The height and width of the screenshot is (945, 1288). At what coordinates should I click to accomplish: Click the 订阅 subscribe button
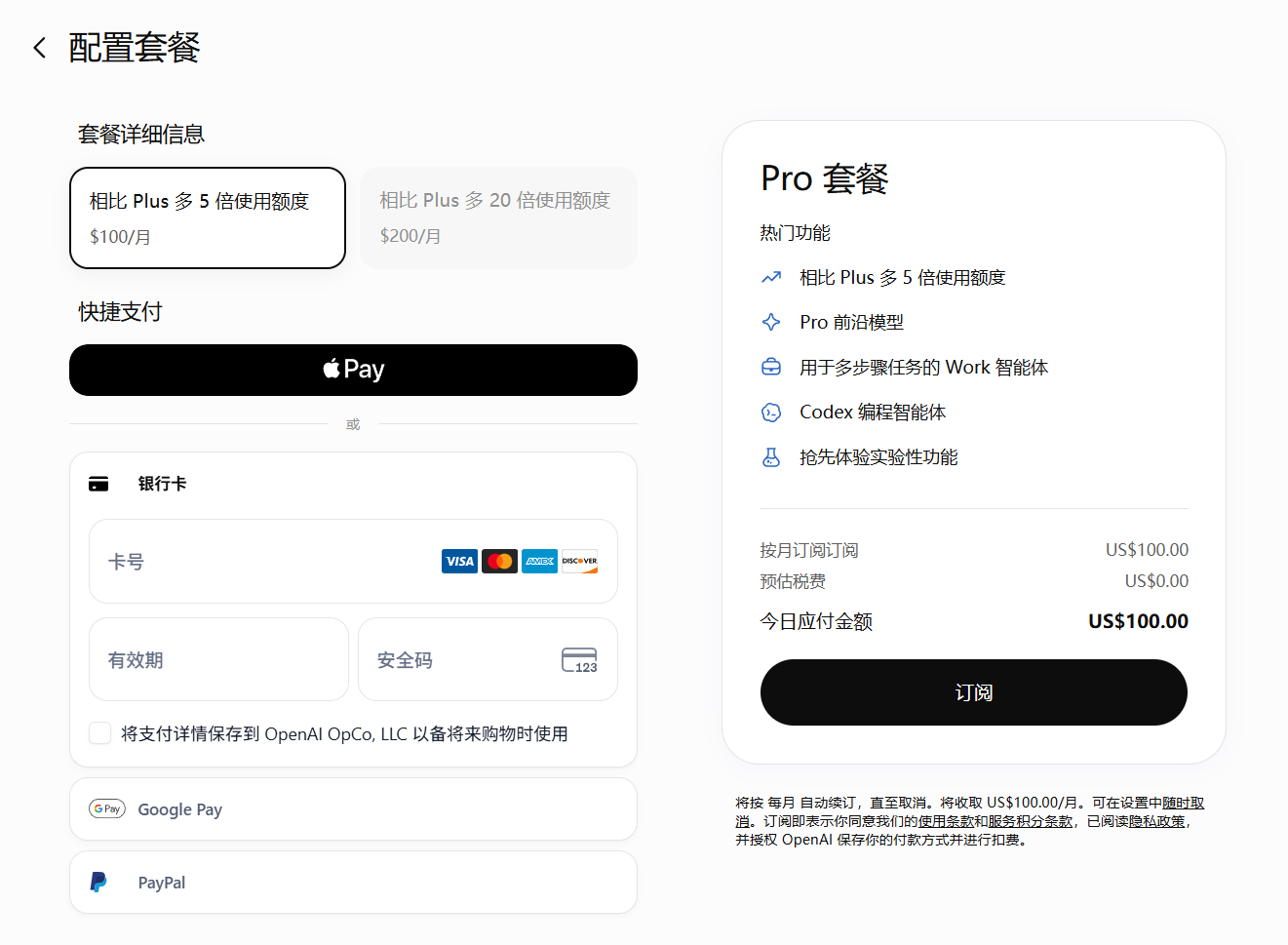click(x=974, y=692)
